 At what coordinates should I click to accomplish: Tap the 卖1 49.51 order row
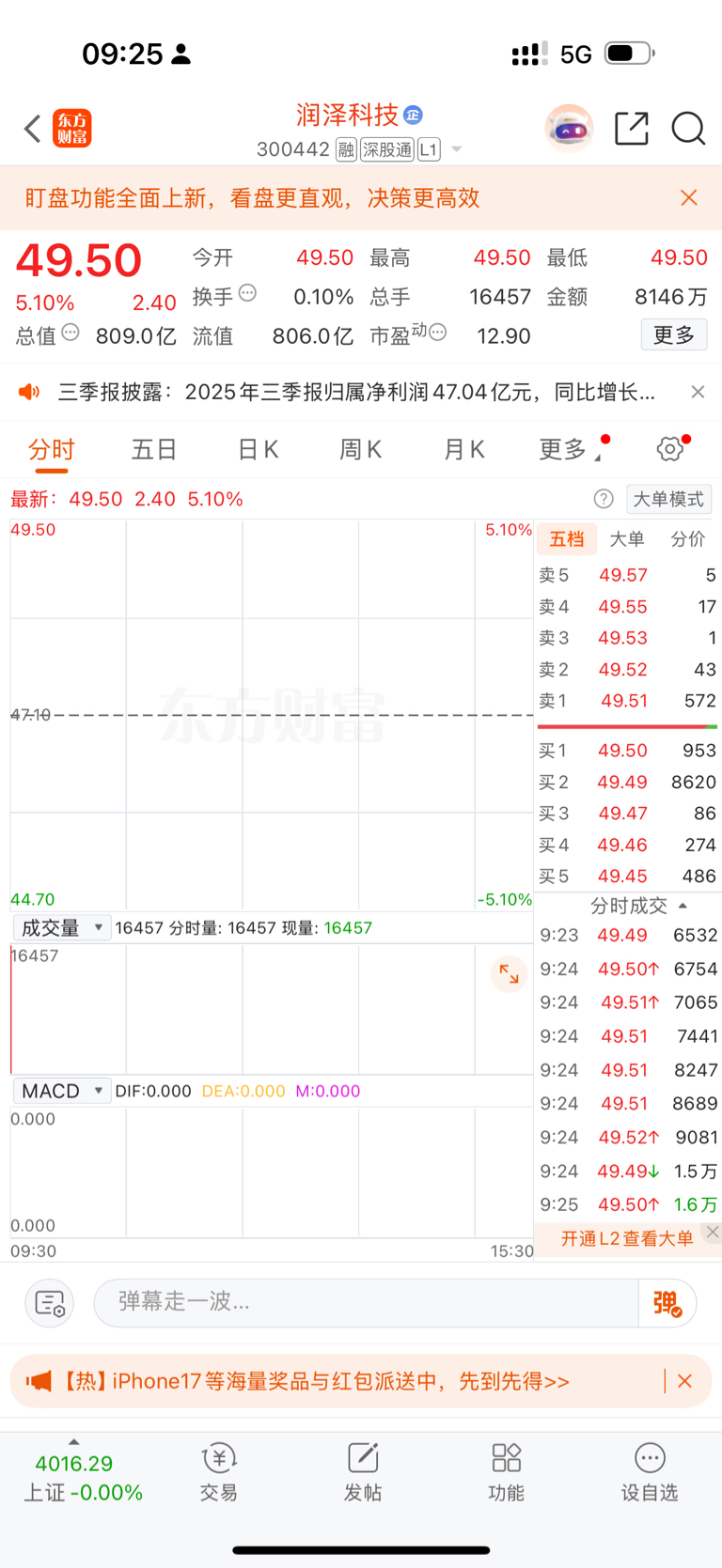(627, 701)
